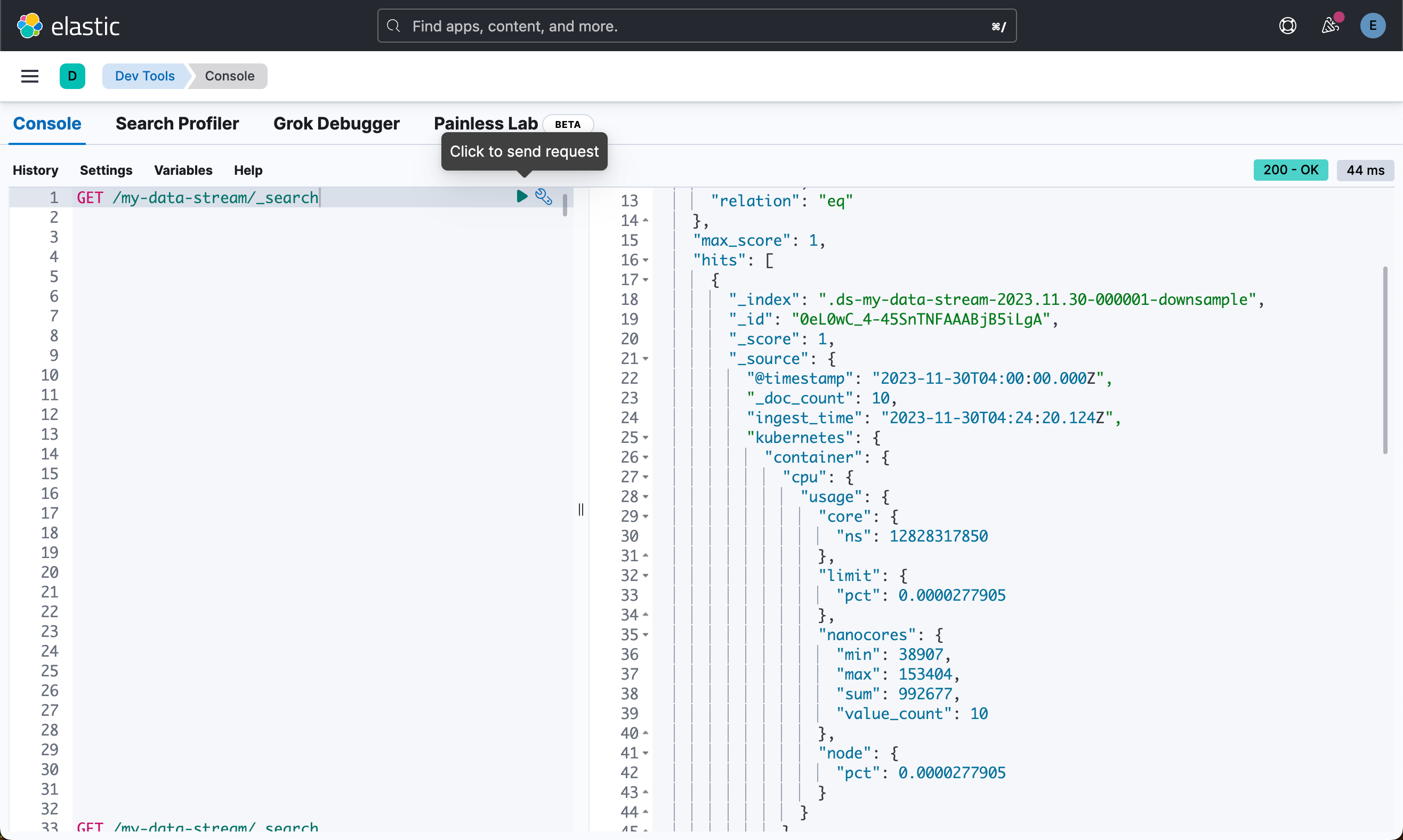Click the search magnifier icon
This screenshot has height=840, width=1403.
point(393,26)
